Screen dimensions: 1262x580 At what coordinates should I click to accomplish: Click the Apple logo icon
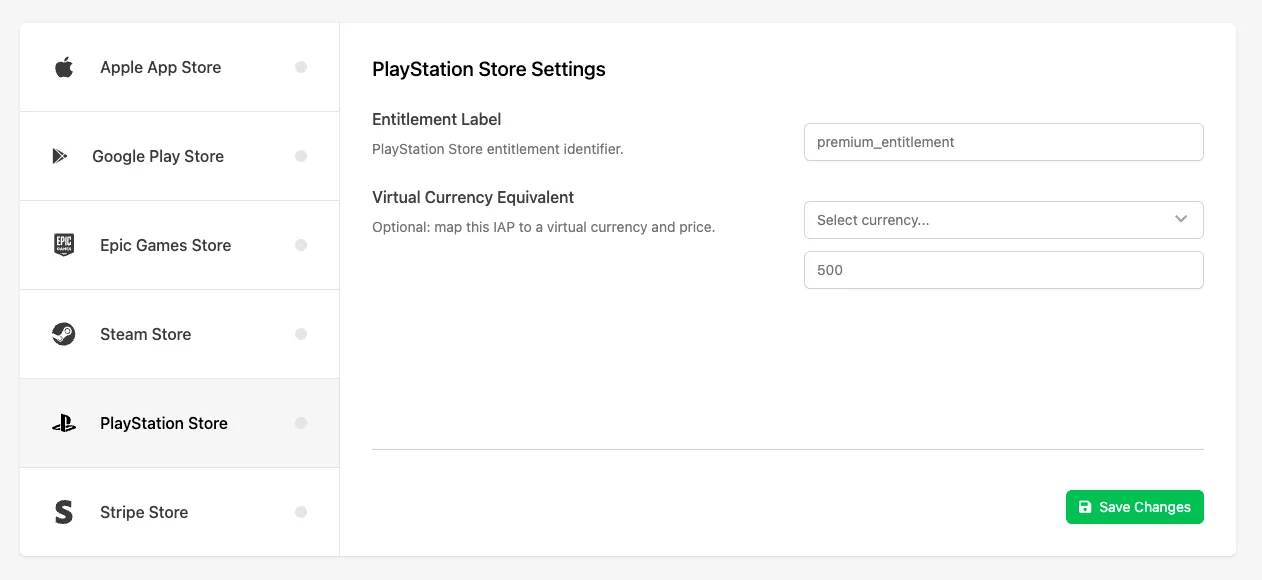(x=64, y=67)
